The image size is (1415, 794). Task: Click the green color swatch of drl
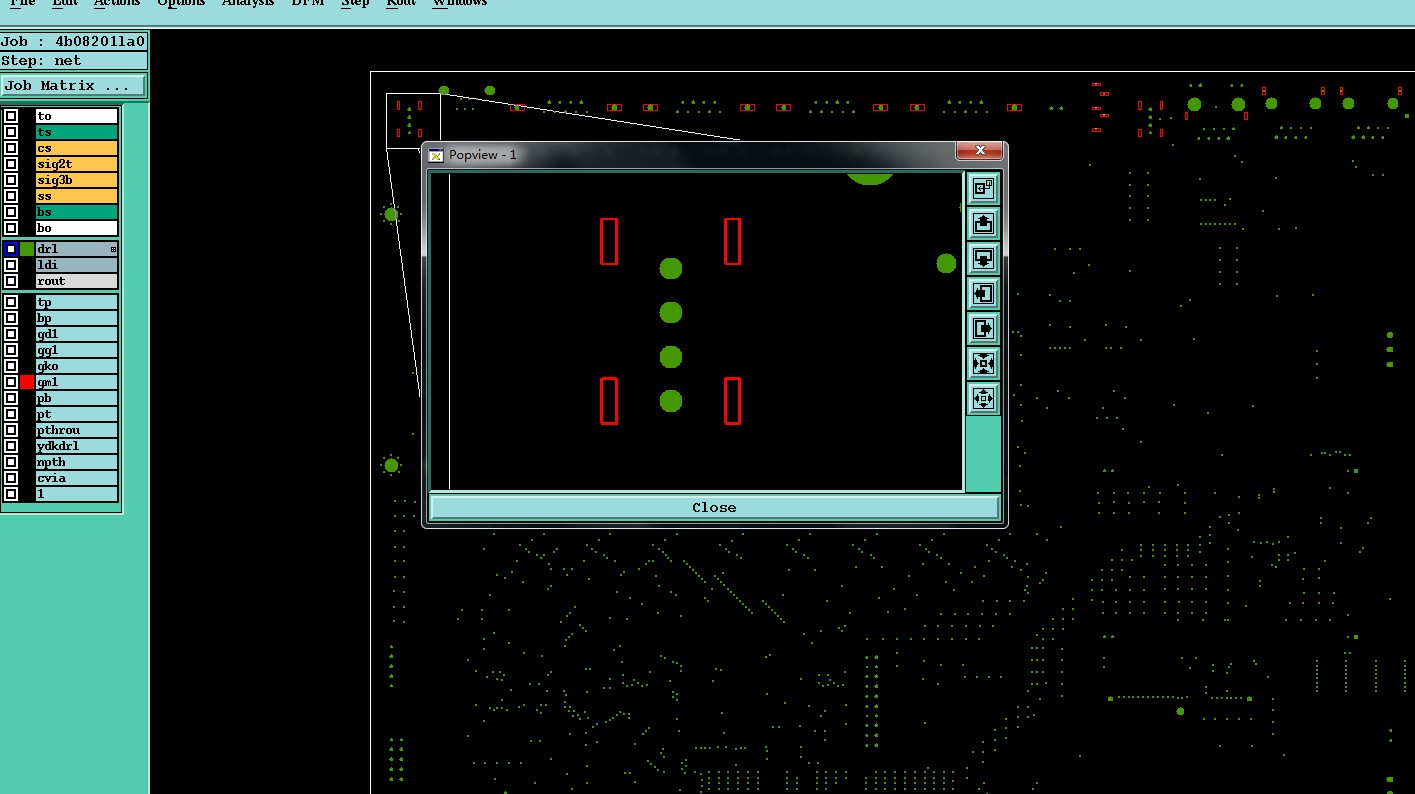tap(27, 249)
